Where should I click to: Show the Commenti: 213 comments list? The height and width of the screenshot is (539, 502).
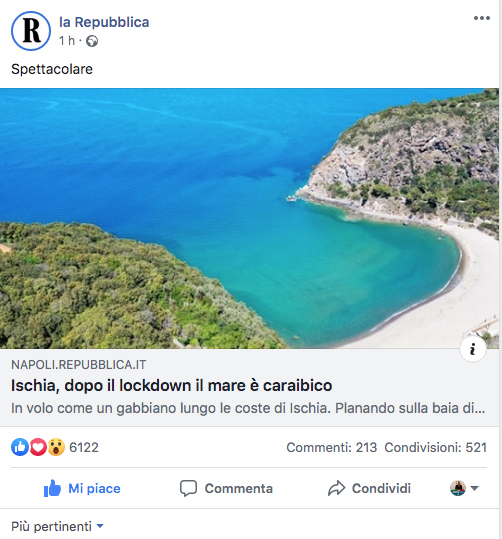pyautogui.click(x=332, y=448)
